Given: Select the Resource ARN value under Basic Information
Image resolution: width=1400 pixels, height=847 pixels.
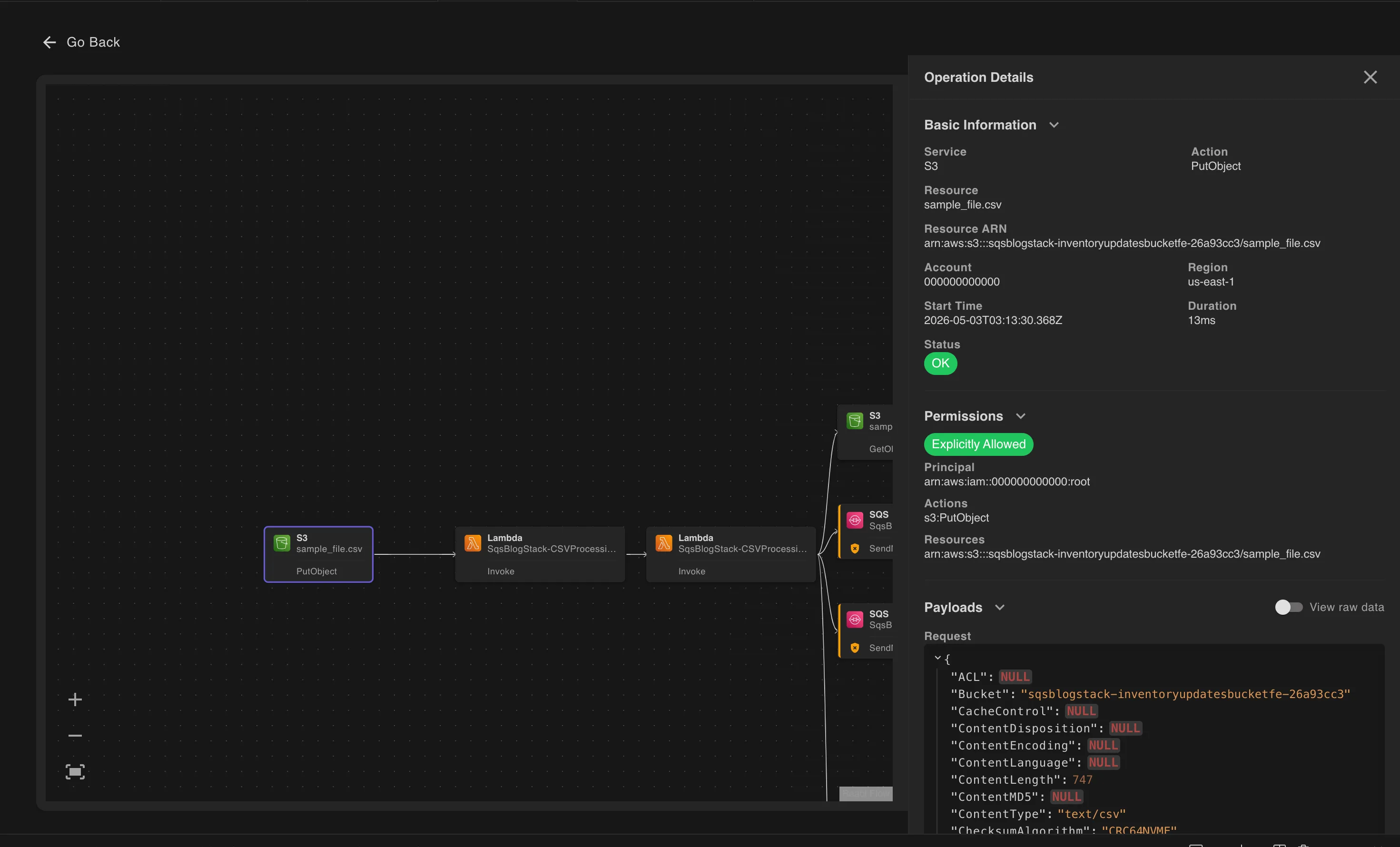Looking at the screenshot, I should tap(1122, 243).
